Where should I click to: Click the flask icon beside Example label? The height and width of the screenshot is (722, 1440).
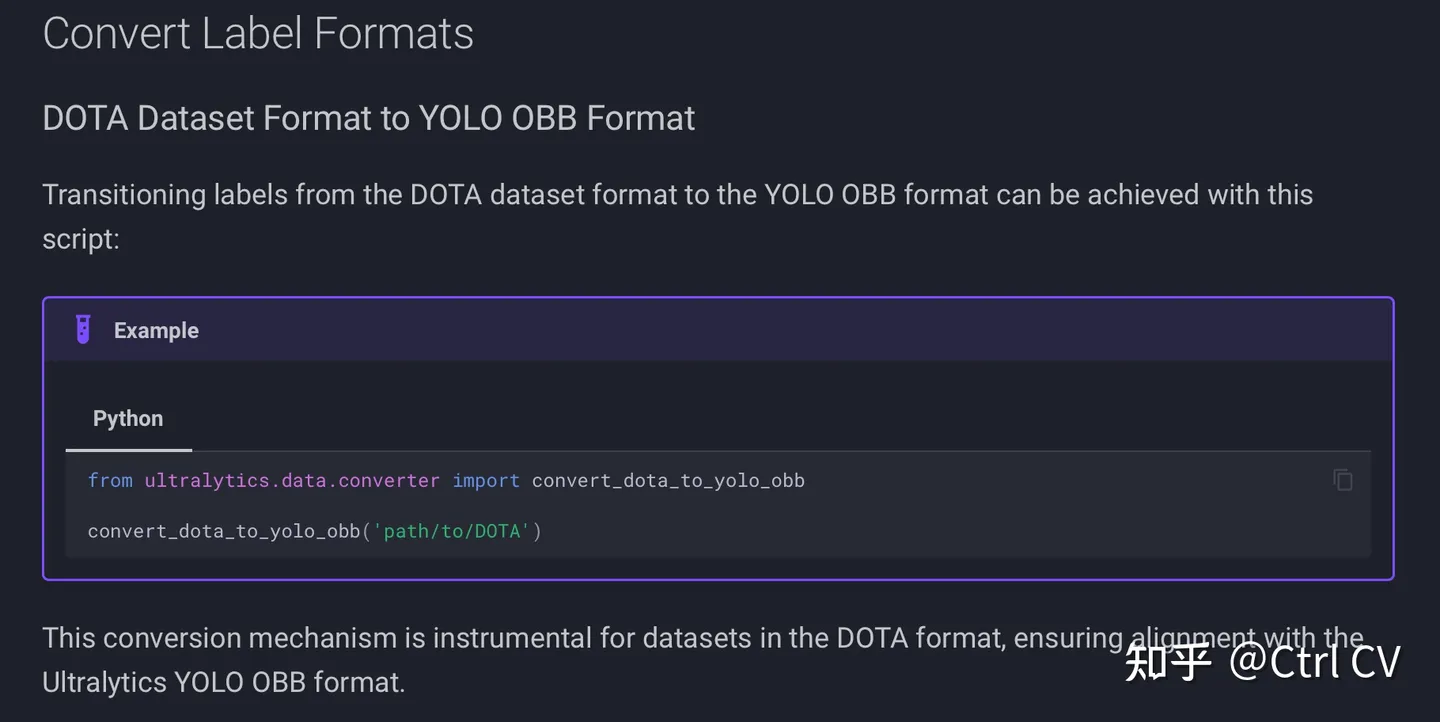click(82, 328)
